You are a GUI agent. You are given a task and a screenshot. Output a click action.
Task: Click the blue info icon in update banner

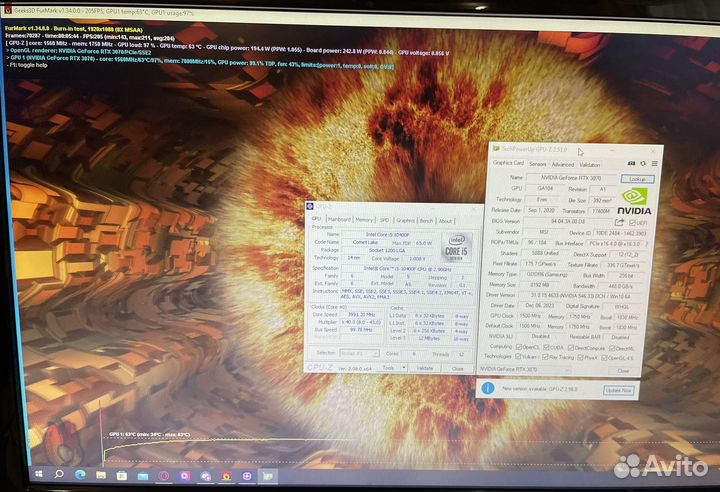488,388
